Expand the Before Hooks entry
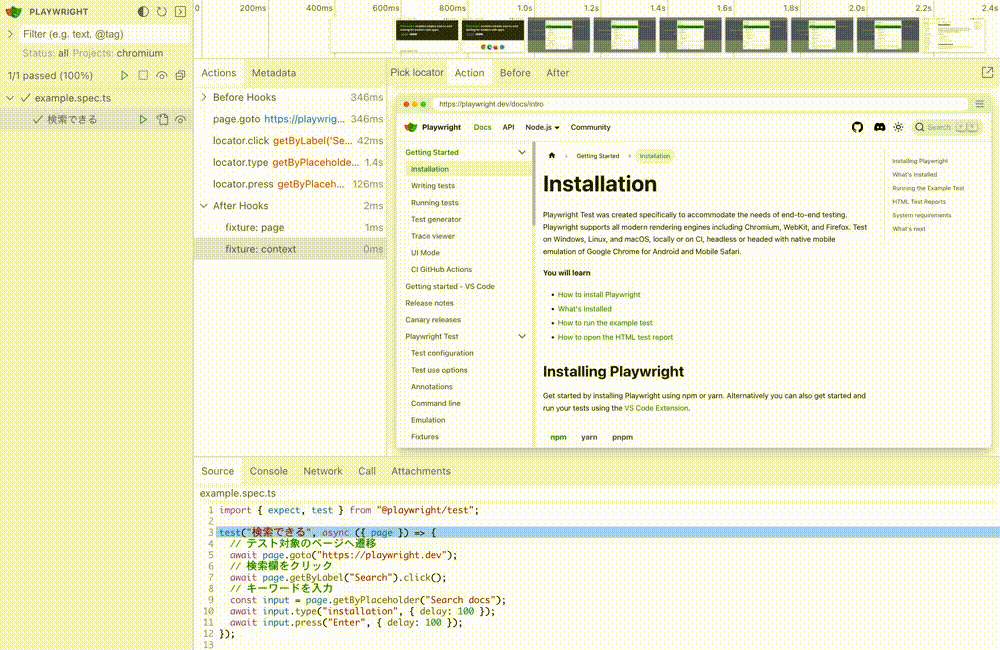Screen dimensions: 1000x650 204,97
